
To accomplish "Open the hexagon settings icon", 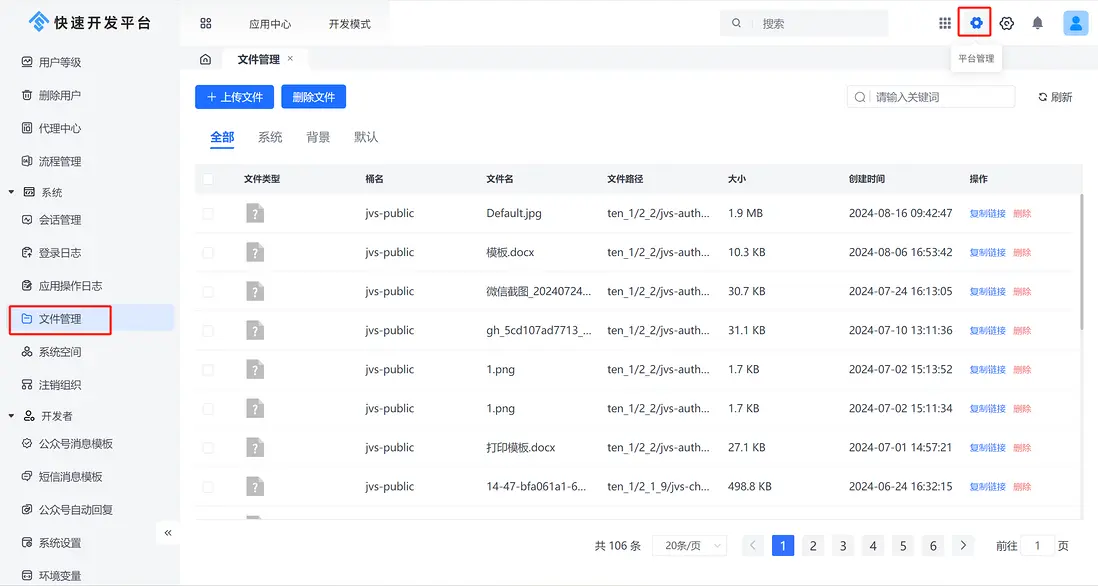I will 1006,23.
